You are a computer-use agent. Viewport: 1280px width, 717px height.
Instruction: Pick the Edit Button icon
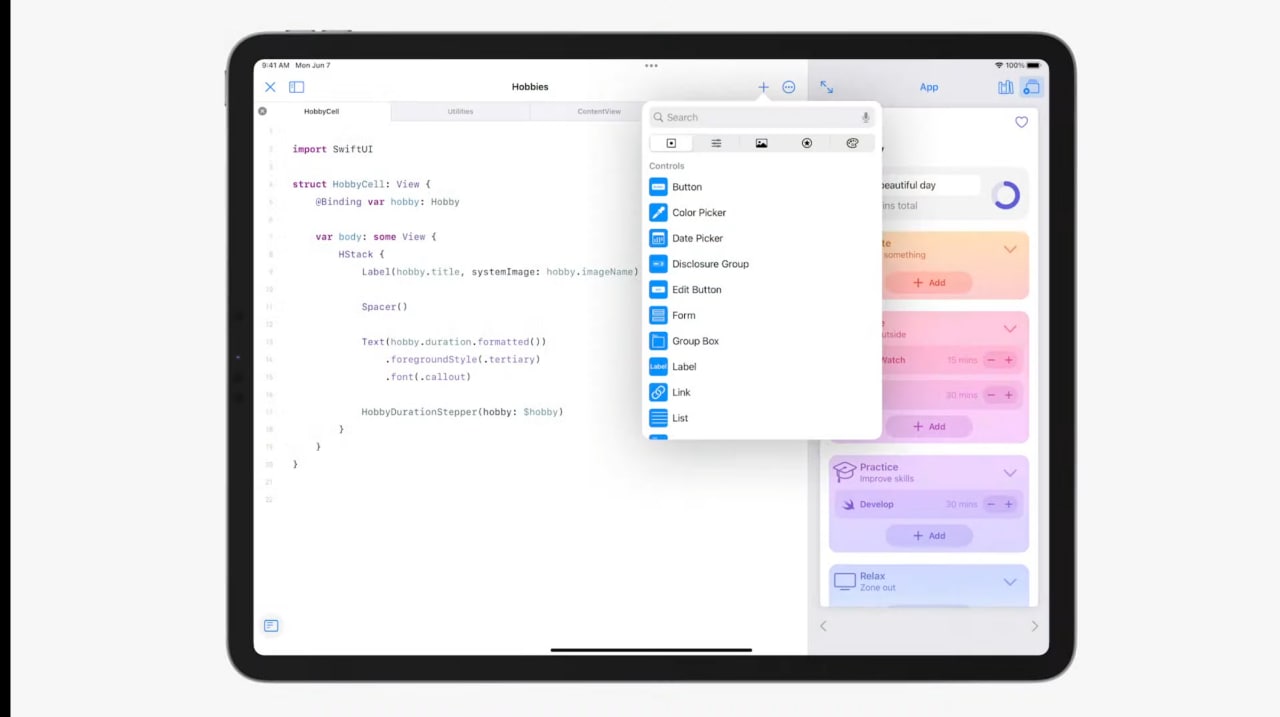click(658, 290)
